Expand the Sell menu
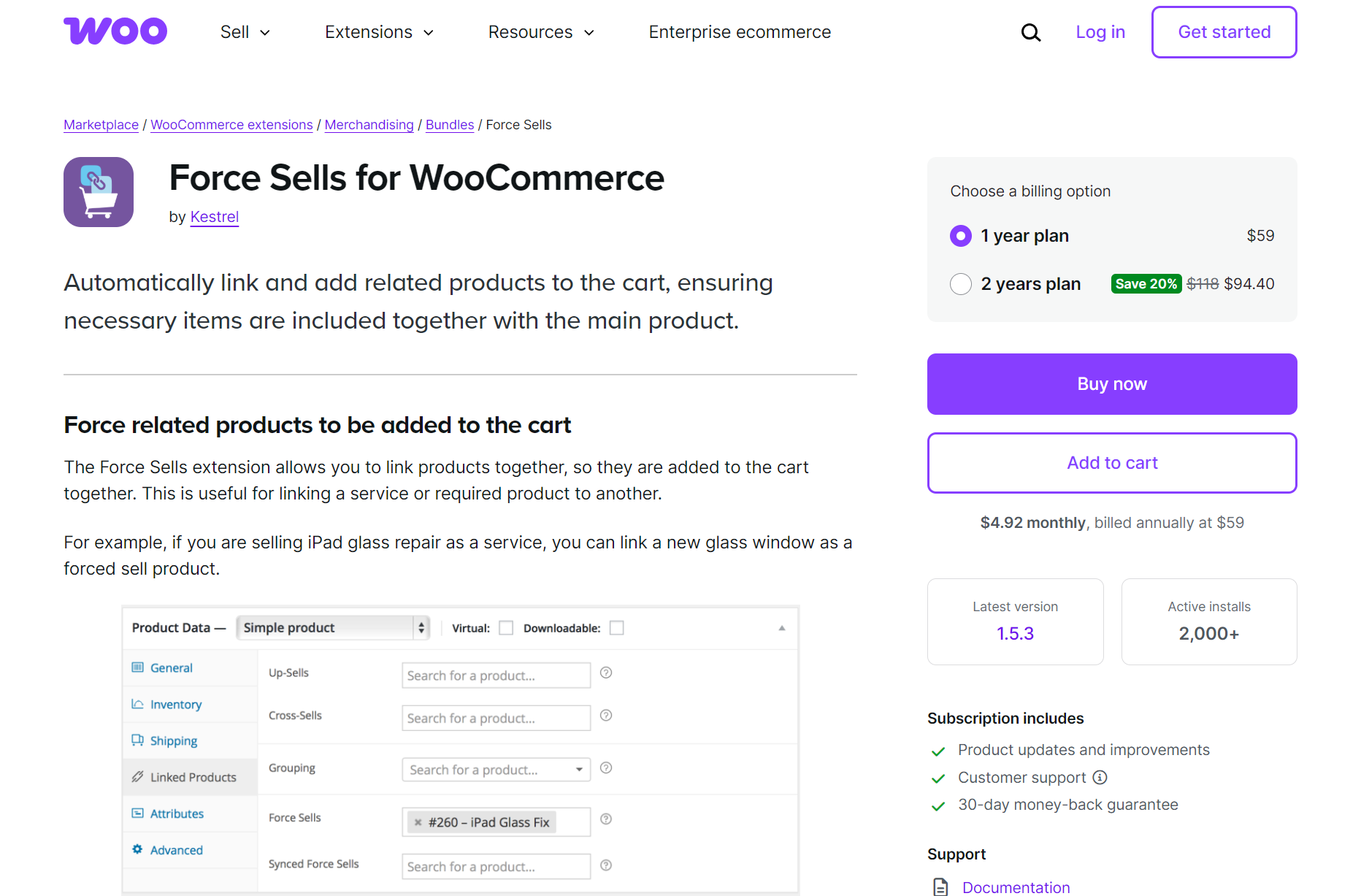This screenshot has width=1361, height=896. pos(245,32)
